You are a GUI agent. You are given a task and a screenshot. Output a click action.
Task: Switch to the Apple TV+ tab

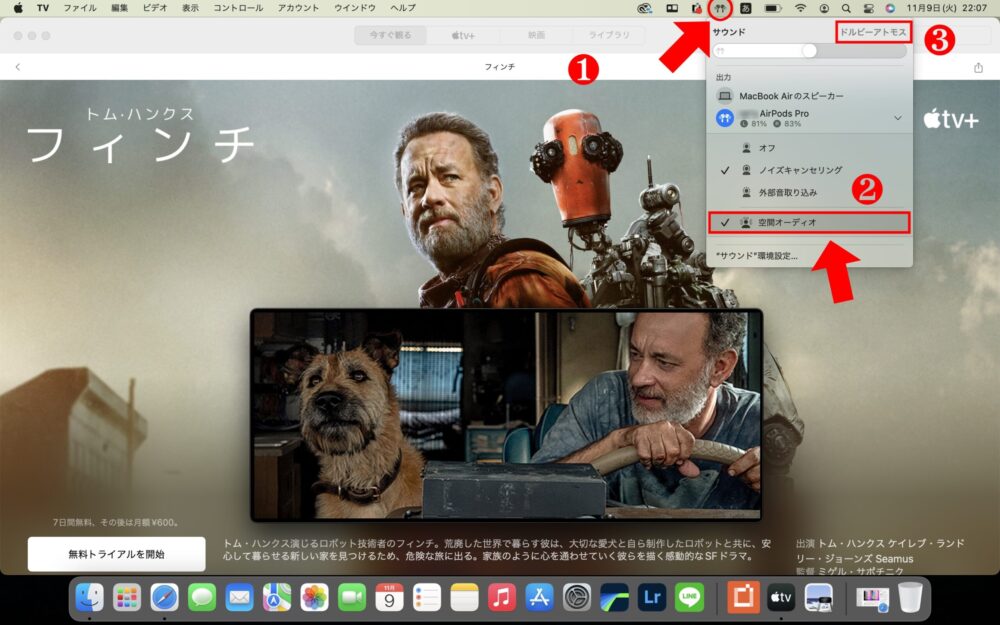coord(464,35)
